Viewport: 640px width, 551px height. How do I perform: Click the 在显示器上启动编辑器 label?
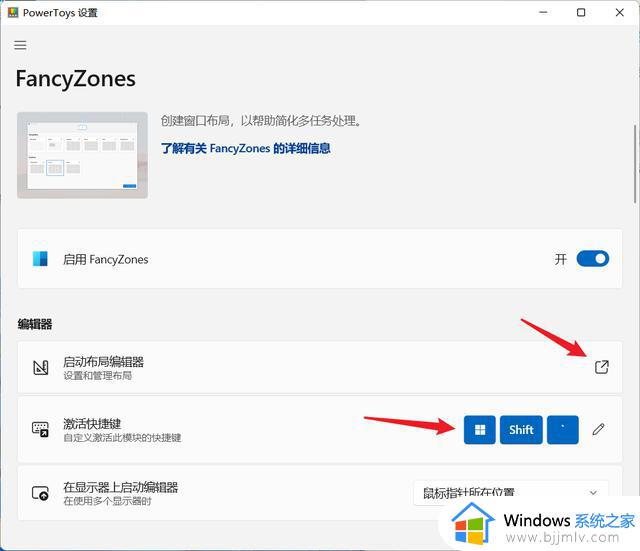(x=120, y=487)
